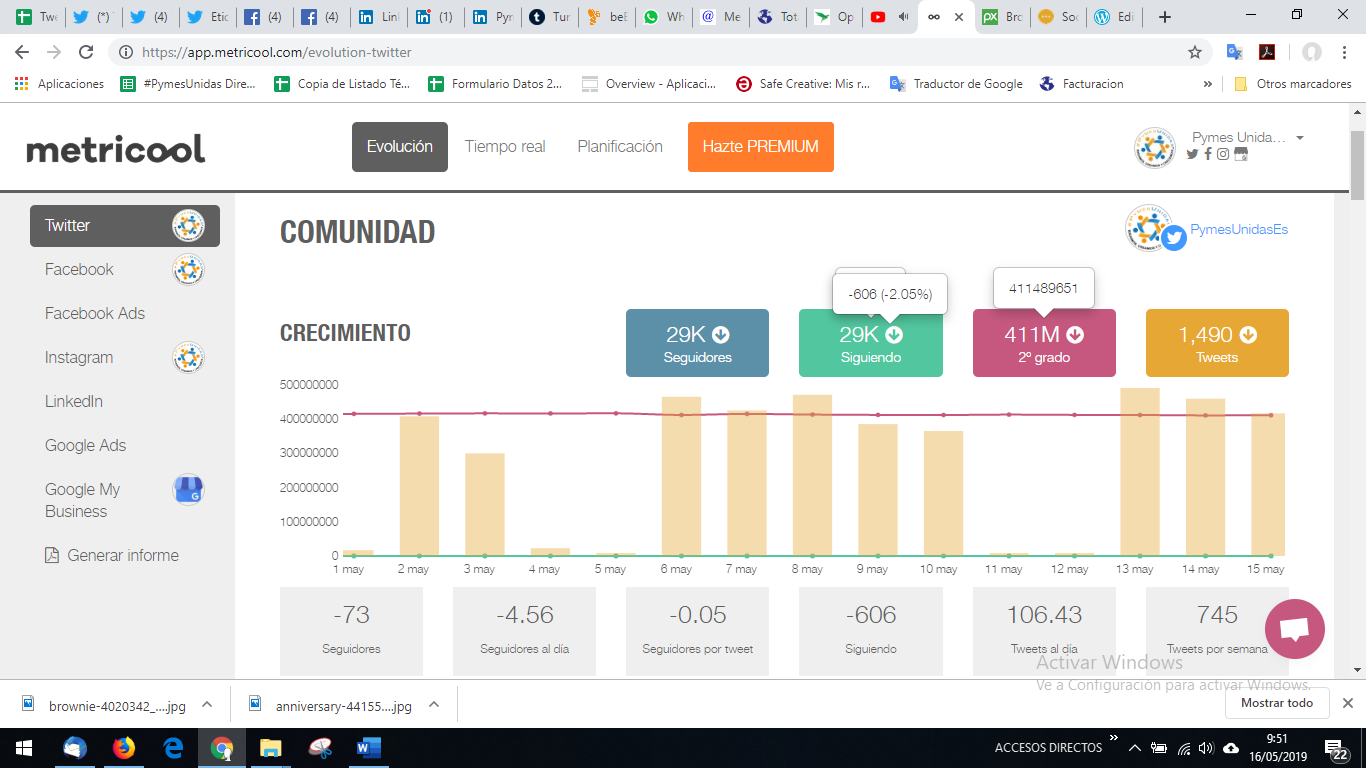Click the chat bubble support icon
This screenshot has width=1366, height=768.
(1294, 630)
